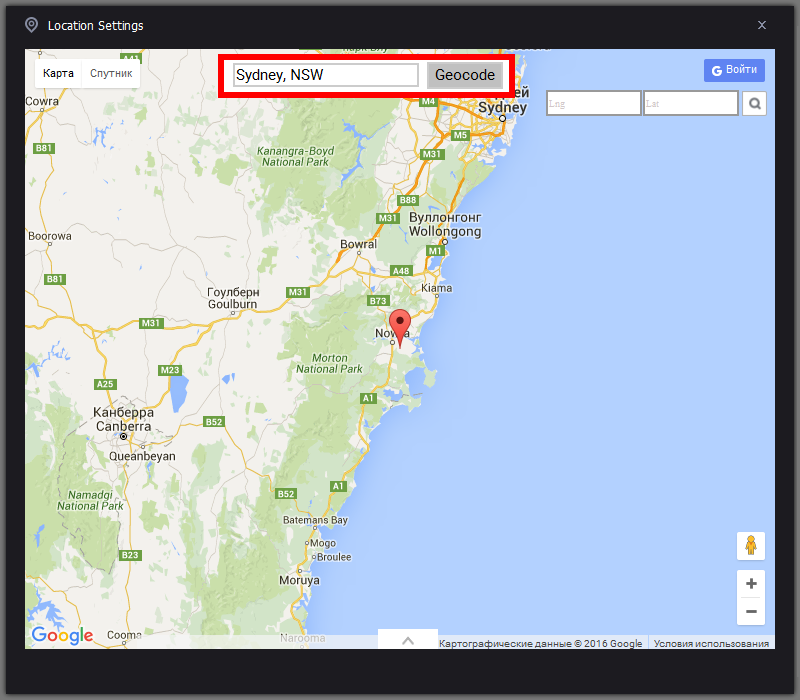Expand the bottom chevron panel
This screenshot has width=800, height=700.
pyautogui.click(x=408, y=640)
